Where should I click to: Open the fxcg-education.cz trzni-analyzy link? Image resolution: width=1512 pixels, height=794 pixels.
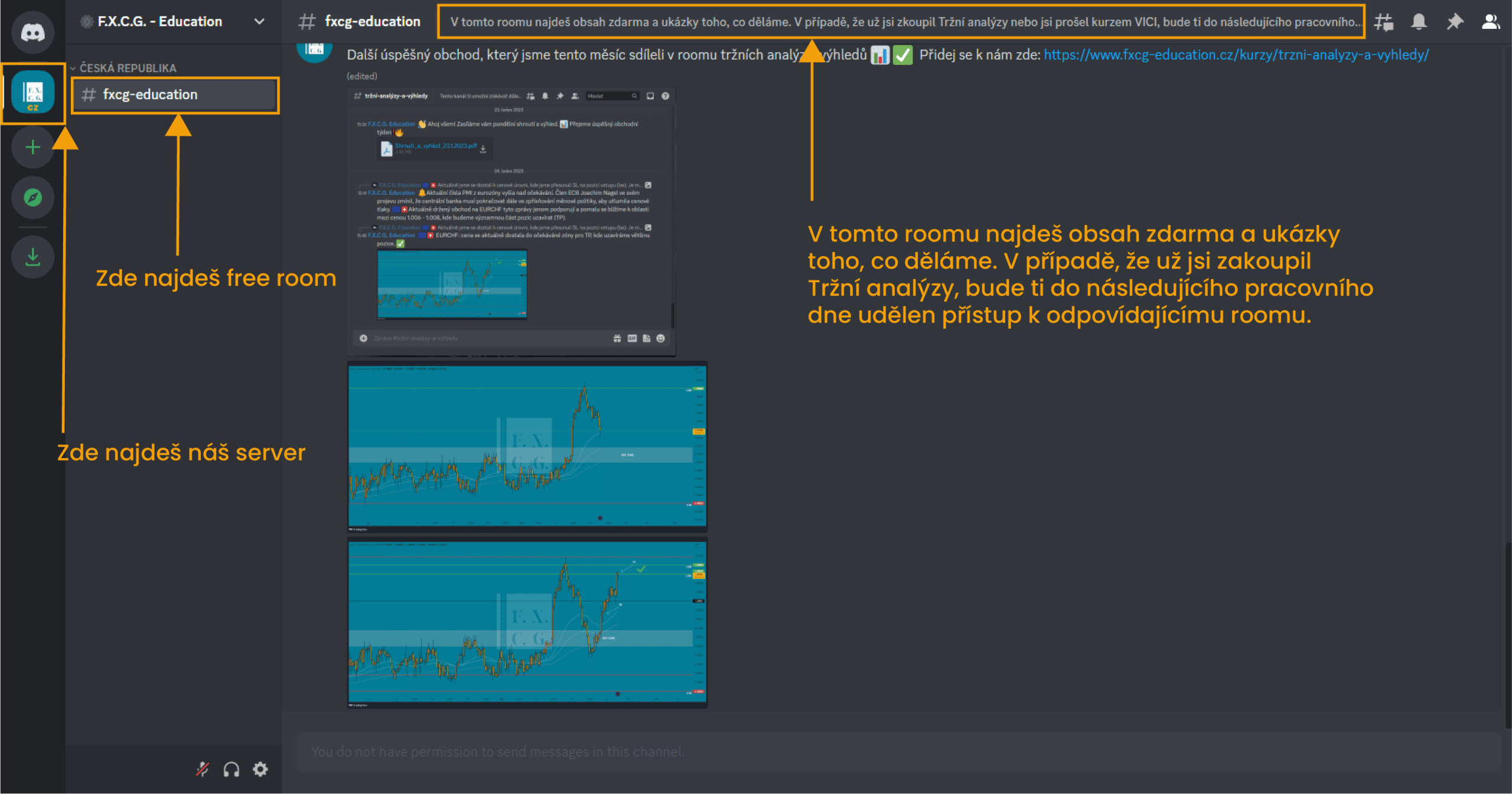coord(1236,55)
